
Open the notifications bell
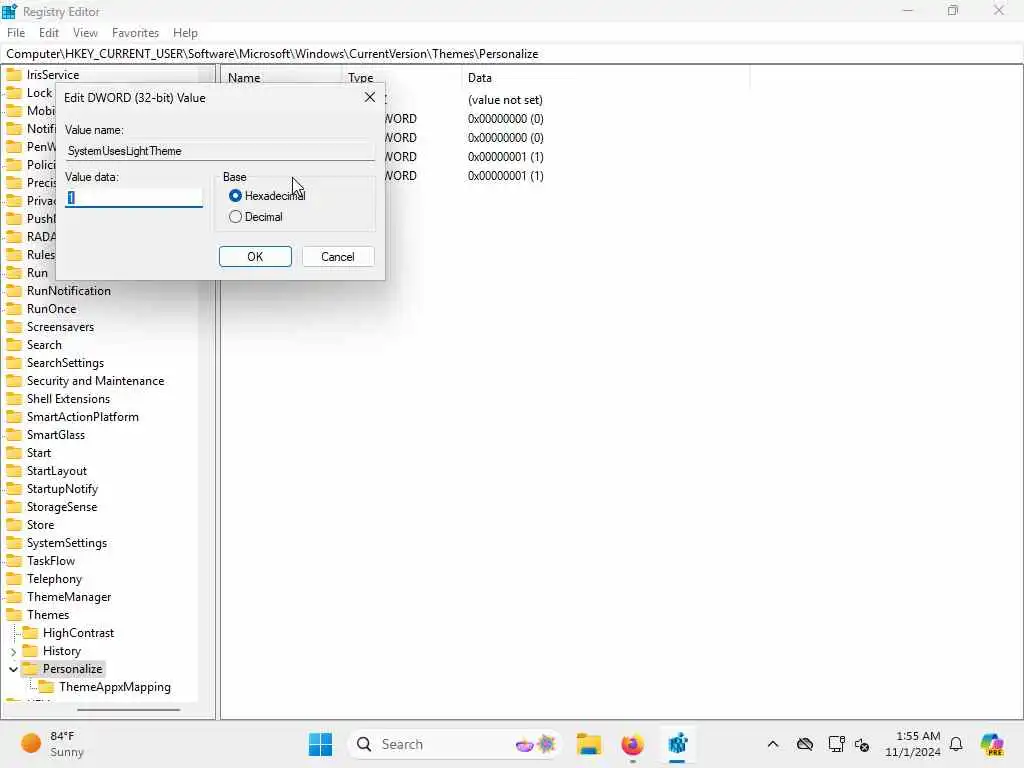(x=956, y=744)
